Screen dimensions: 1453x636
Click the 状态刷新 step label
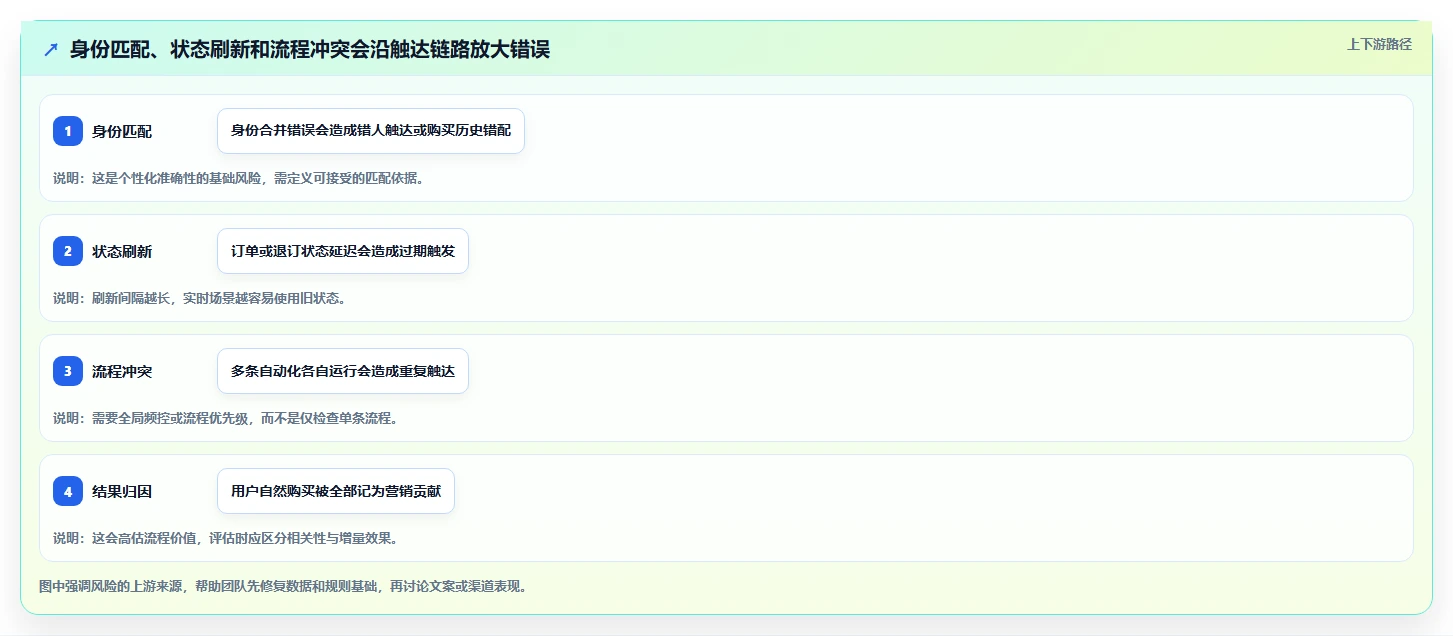pyautogui.click(x=122, y=251)
